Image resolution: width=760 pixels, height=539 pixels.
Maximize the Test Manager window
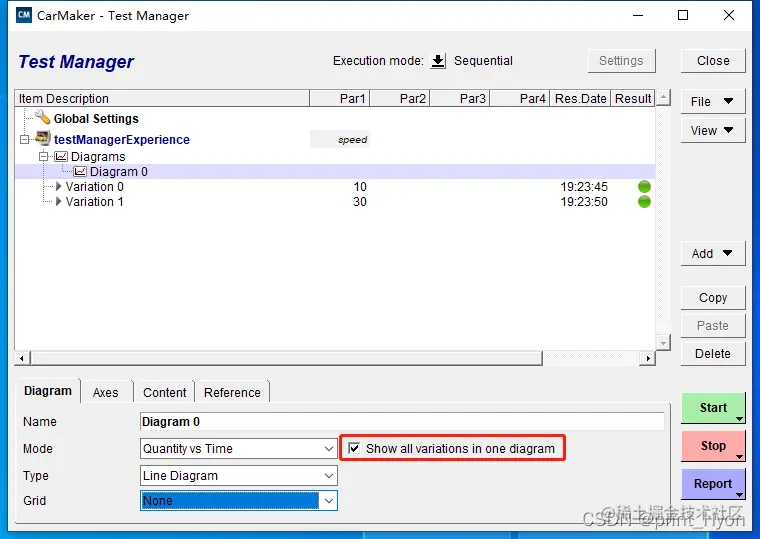tap(683, 16)
